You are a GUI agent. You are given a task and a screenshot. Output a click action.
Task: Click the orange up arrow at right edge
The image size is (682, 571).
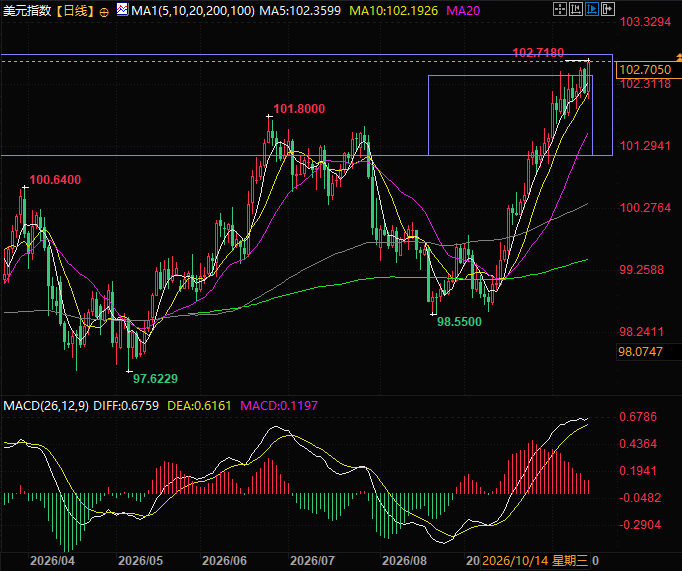[x=679, y=57]
